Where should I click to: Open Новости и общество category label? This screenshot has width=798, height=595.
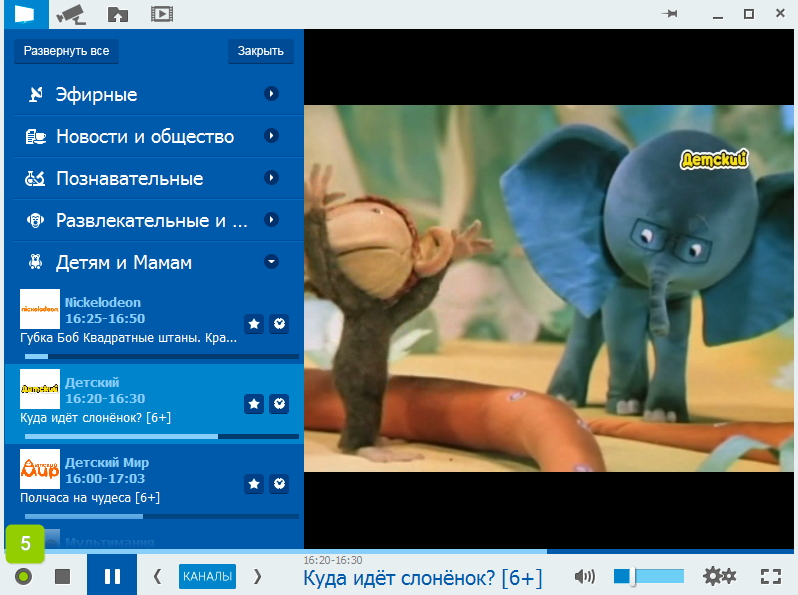click(x=145, y=136)
